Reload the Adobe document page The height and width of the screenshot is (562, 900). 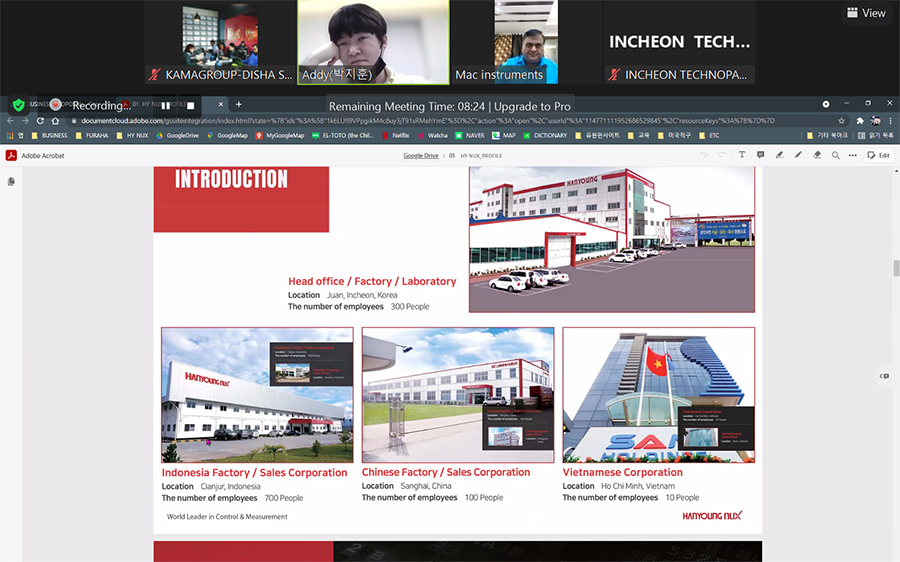point(40,121)
